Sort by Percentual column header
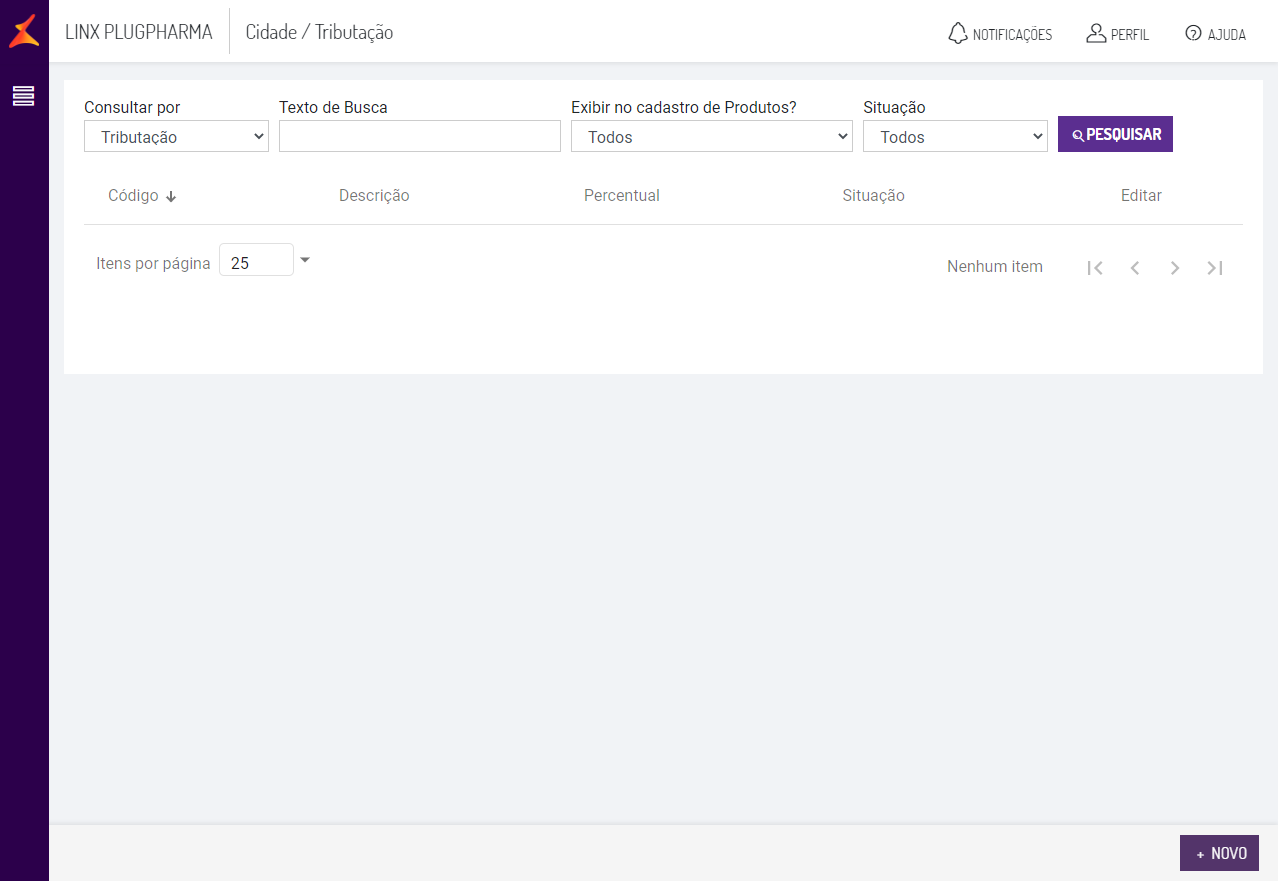The height and width of the screenshot is (881, 1278). click(622, 196)
